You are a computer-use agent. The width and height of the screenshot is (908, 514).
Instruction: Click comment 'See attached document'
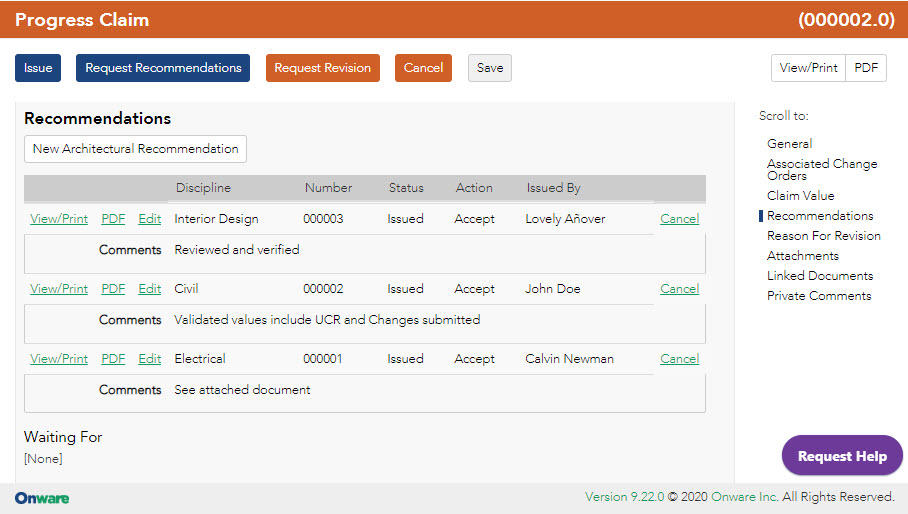click(x=242, y=390)
